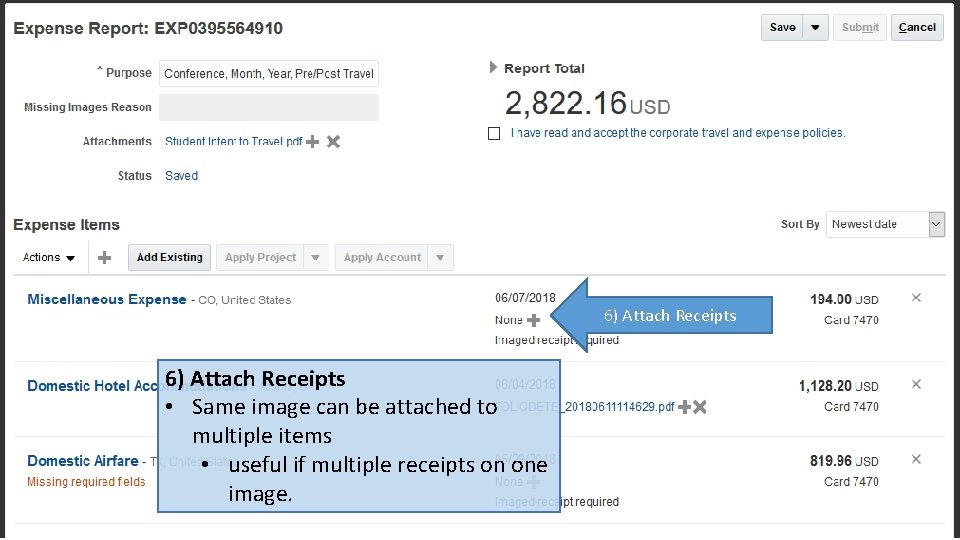The height and width of the screenshot is (540, 960).
Task: Open the hotel receipt pdf link
Action: point(618,407)
